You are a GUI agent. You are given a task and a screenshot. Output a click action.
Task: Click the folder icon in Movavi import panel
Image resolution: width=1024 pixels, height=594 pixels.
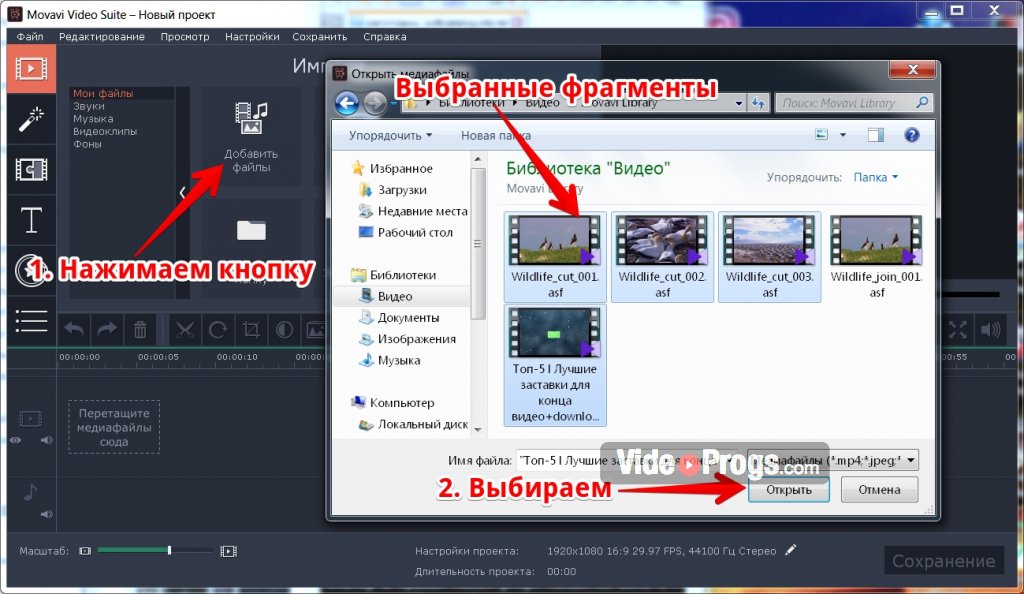(x=251, y=230)
